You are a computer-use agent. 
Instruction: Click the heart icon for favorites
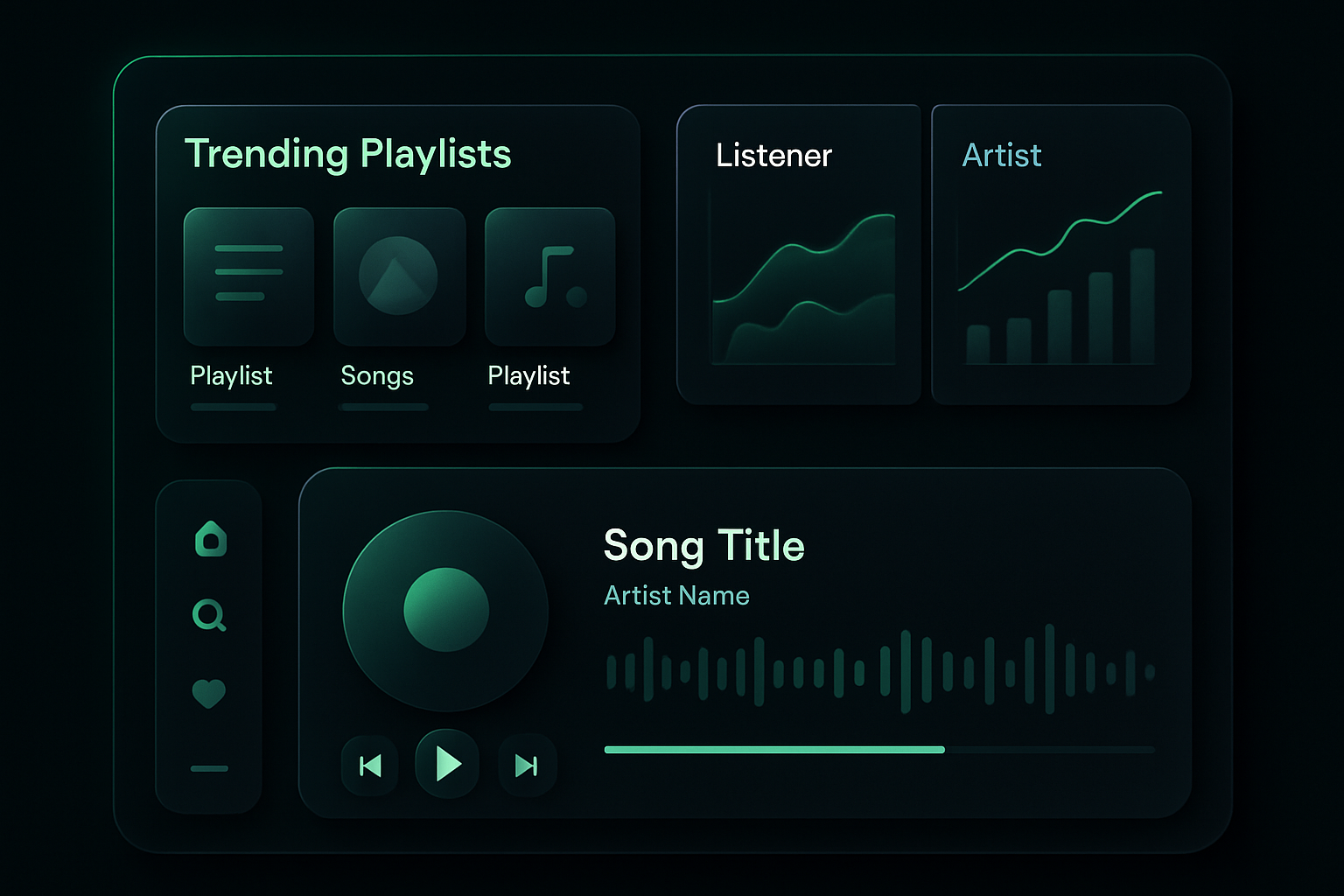pyautogui.click(x=209, y=692)
